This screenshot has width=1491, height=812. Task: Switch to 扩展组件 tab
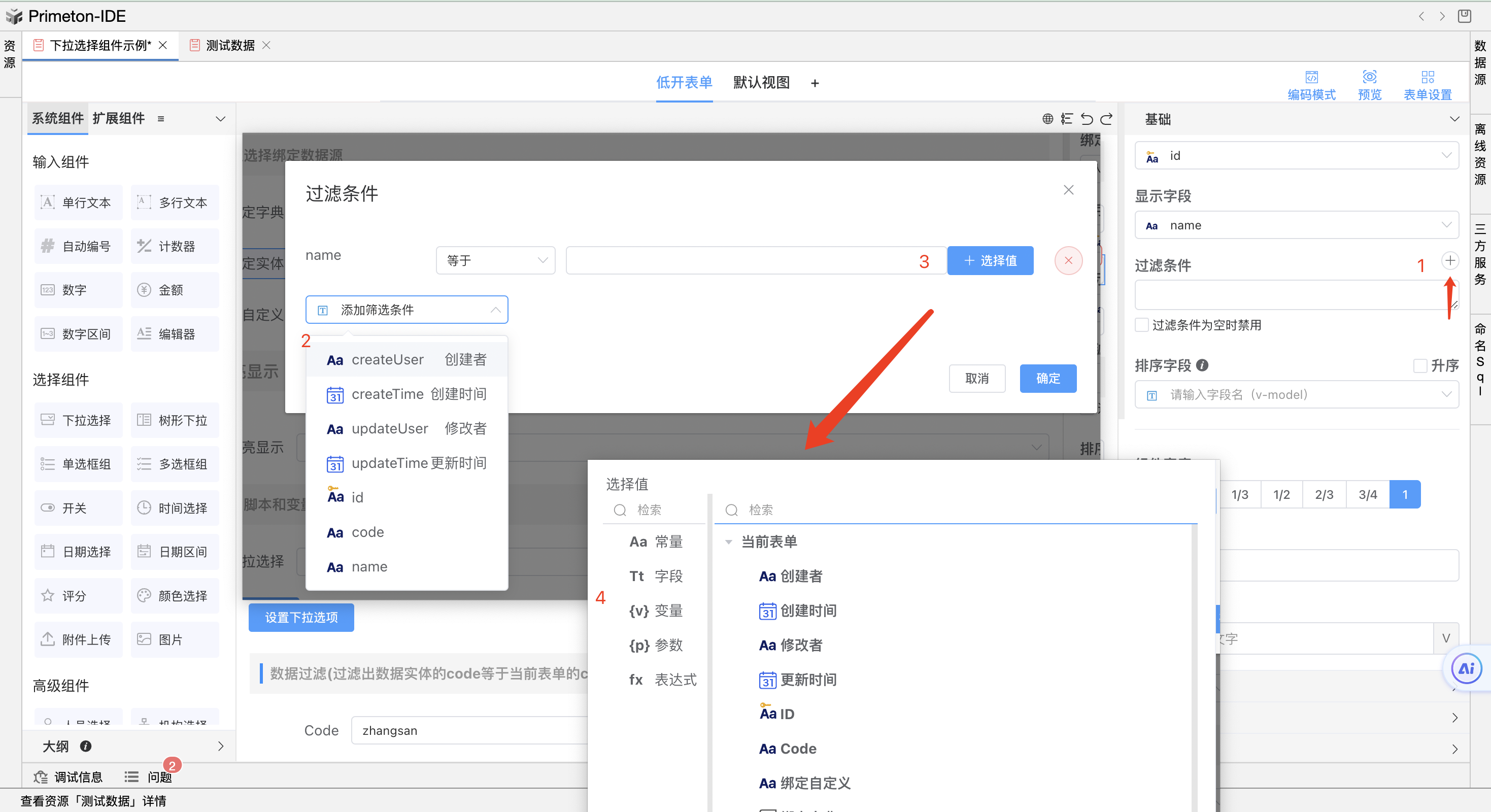[119, 119]
